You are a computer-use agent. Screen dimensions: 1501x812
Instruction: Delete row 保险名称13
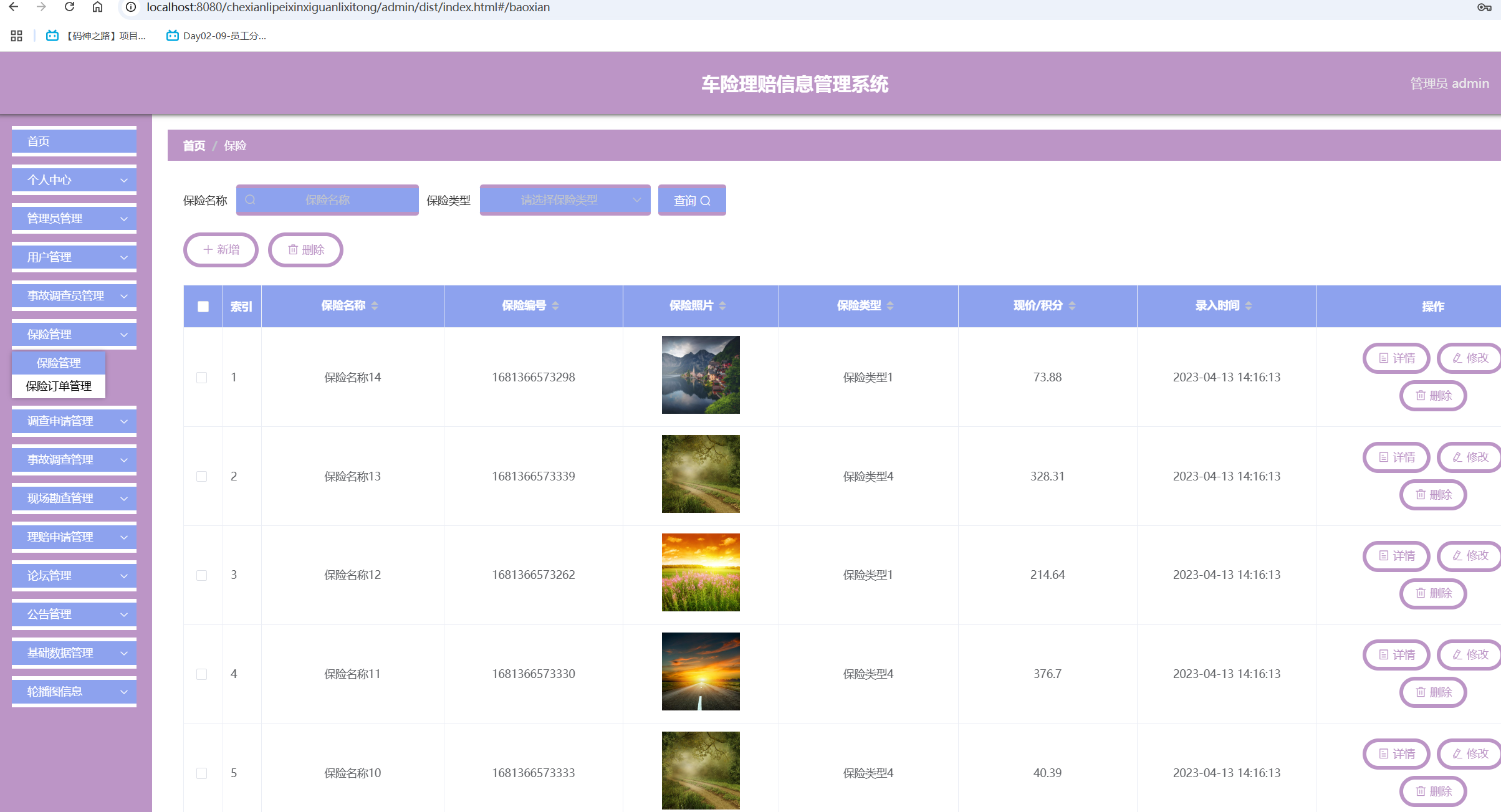point(1433,495)
